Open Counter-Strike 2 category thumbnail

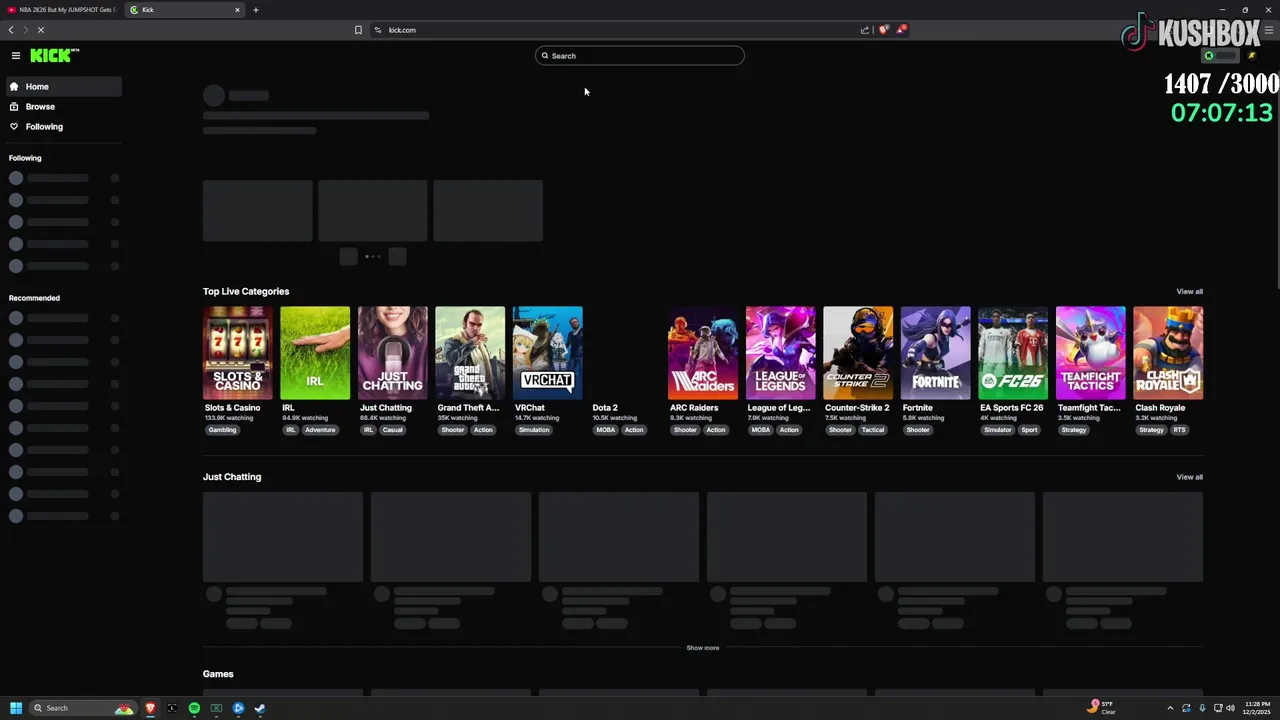[x=858, y=353]
